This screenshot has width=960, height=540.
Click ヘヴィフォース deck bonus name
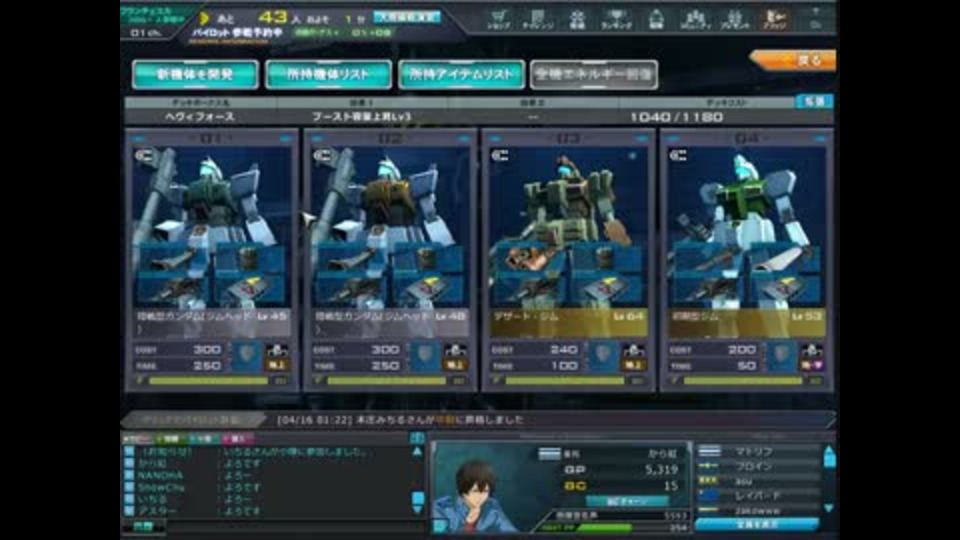[200, 116]
